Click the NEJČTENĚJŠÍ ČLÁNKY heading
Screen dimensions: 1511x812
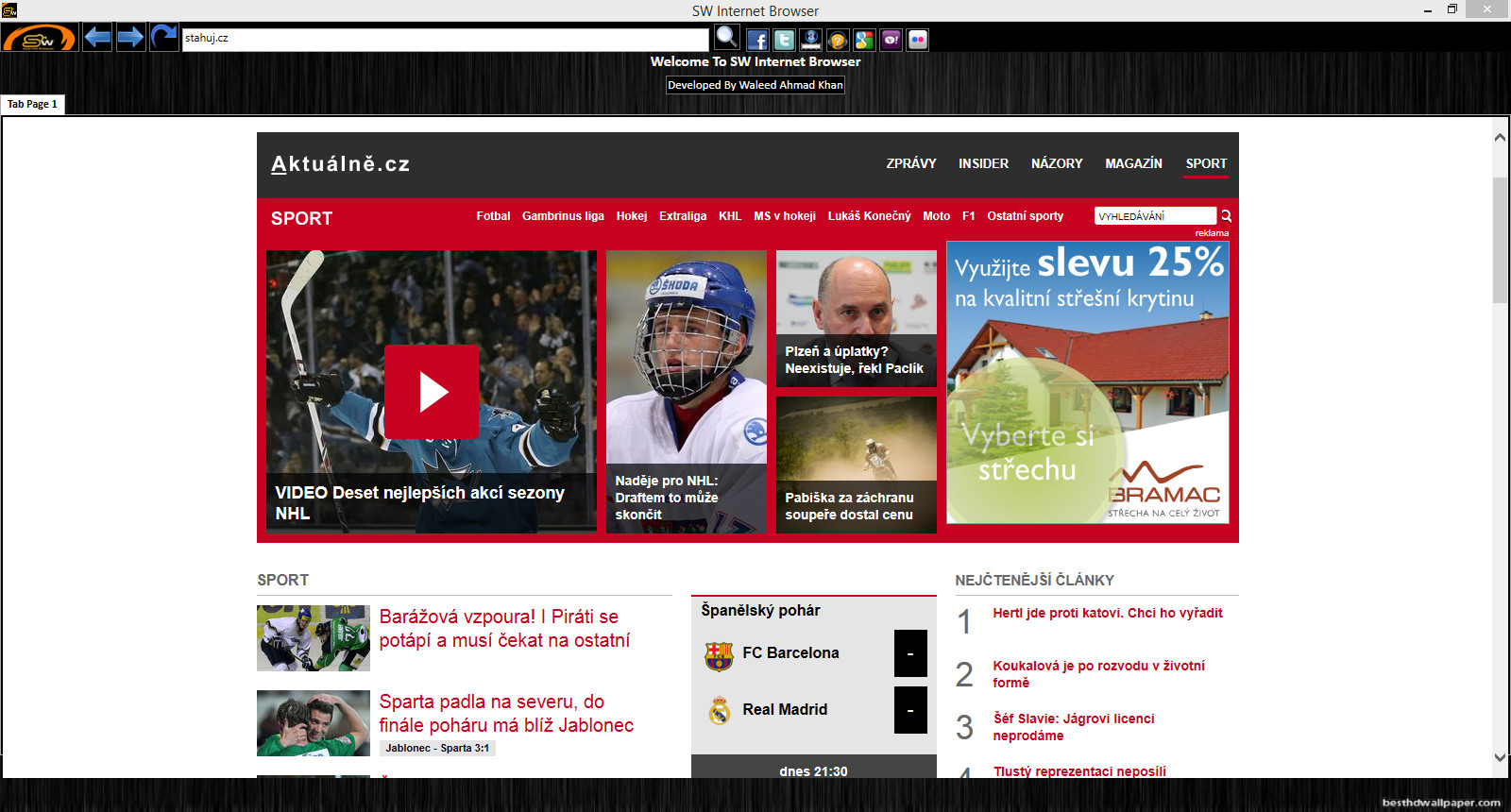[x=1034, y=580]
